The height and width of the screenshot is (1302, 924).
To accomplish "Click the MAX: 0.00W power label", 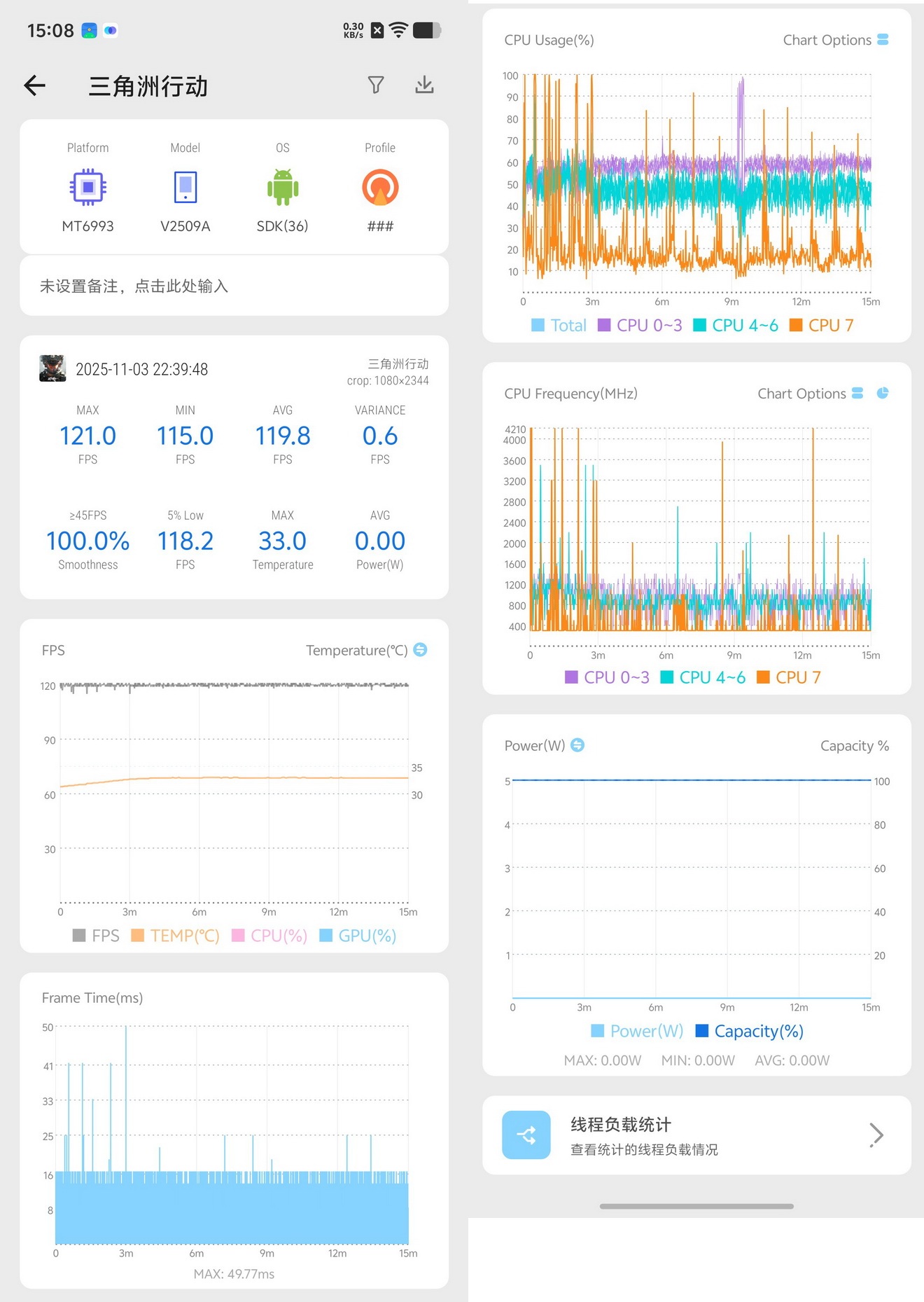I will point(603,1060).
